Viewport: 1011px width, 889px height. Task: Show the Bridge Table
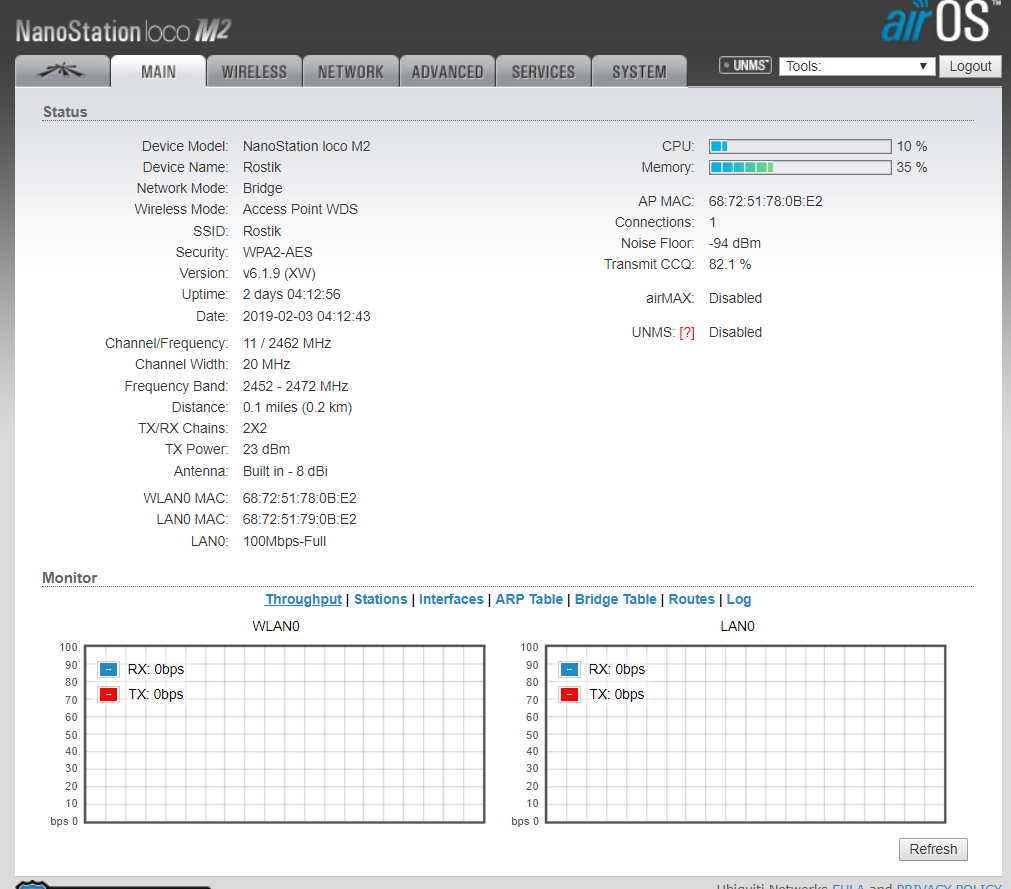click(x=616, y=599)
